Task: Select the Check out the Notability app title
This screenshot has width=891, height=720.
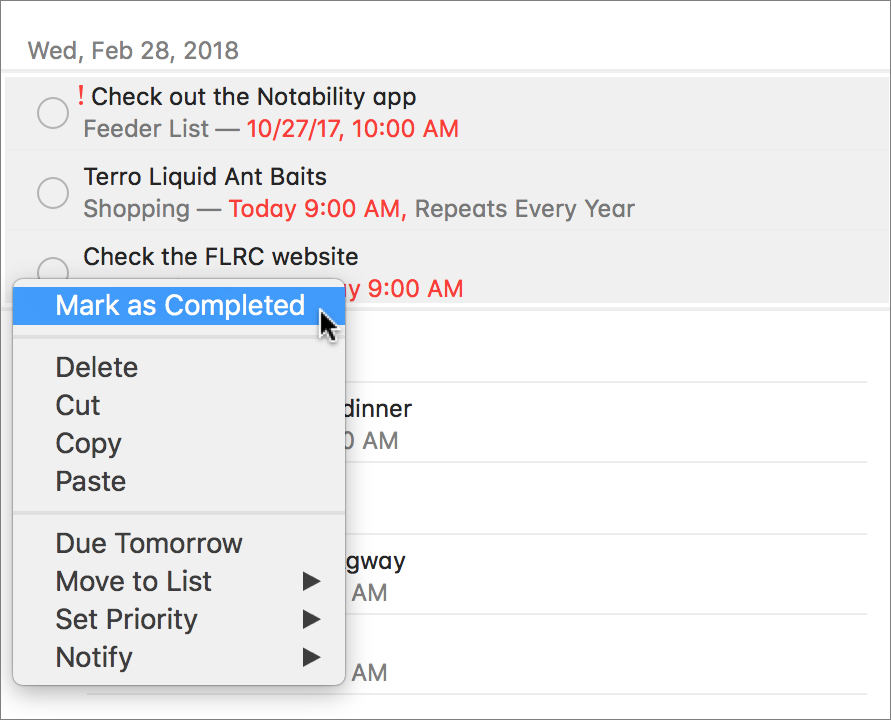Action: [253, 97]
